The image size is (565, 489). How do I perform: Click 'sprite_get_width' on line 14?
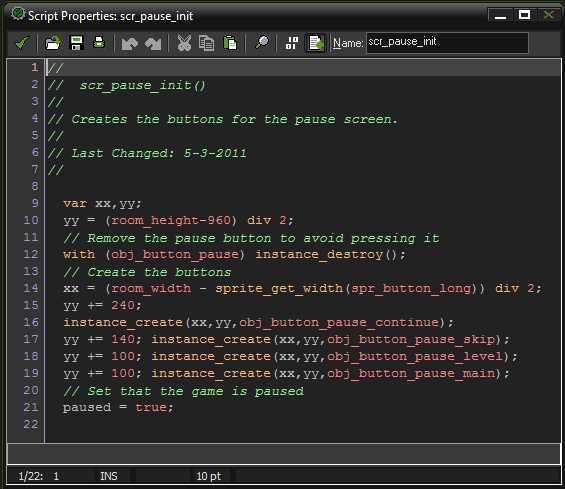point(279,289)
